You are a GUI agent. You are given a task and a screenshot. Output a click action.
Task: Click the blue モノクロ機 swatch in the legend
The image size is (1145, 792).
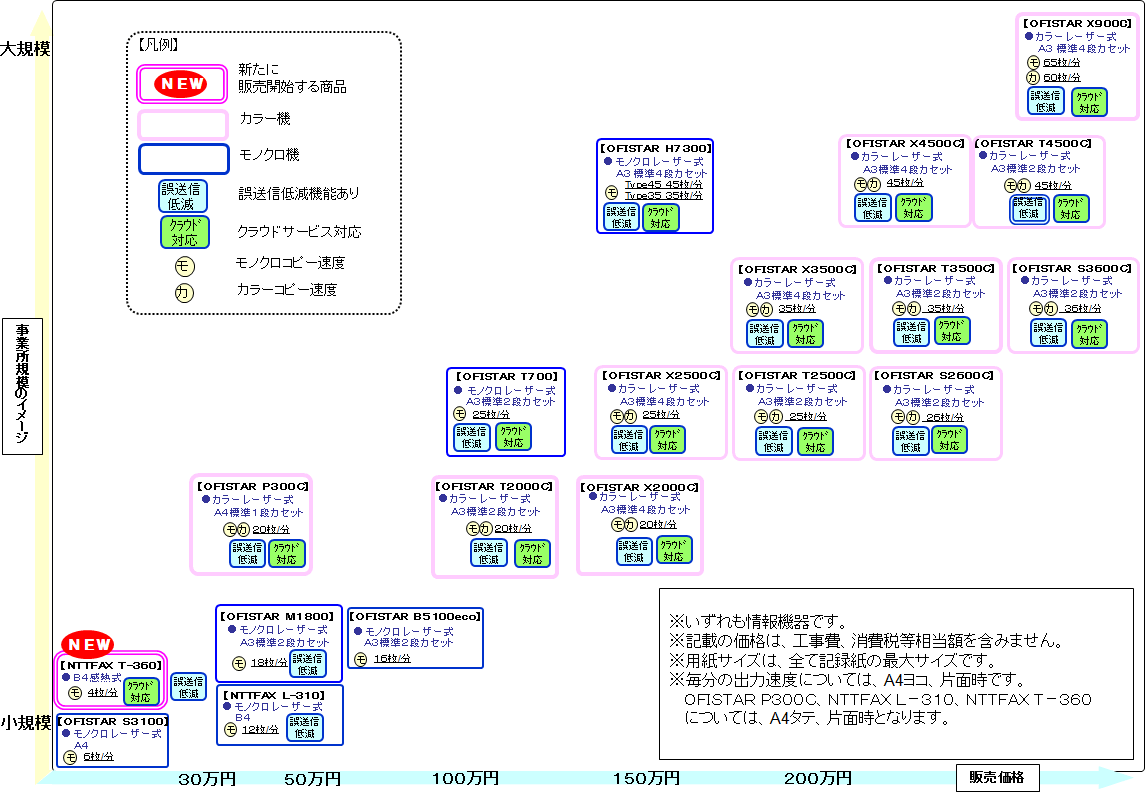tap(184, 158)
